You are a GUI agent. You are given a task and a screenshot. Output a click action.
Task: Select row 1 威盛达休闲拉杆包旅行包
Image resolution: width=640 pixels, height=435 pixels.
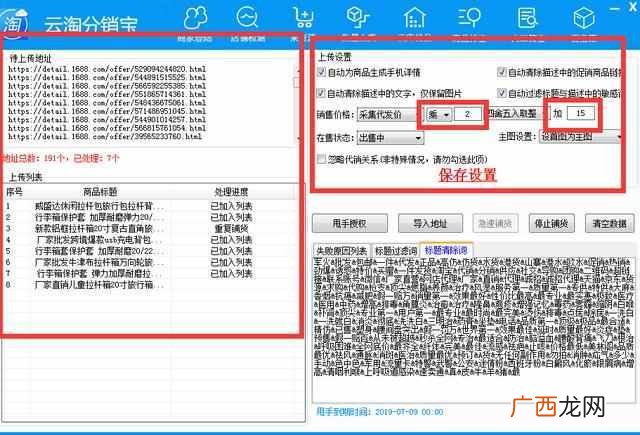149,206
